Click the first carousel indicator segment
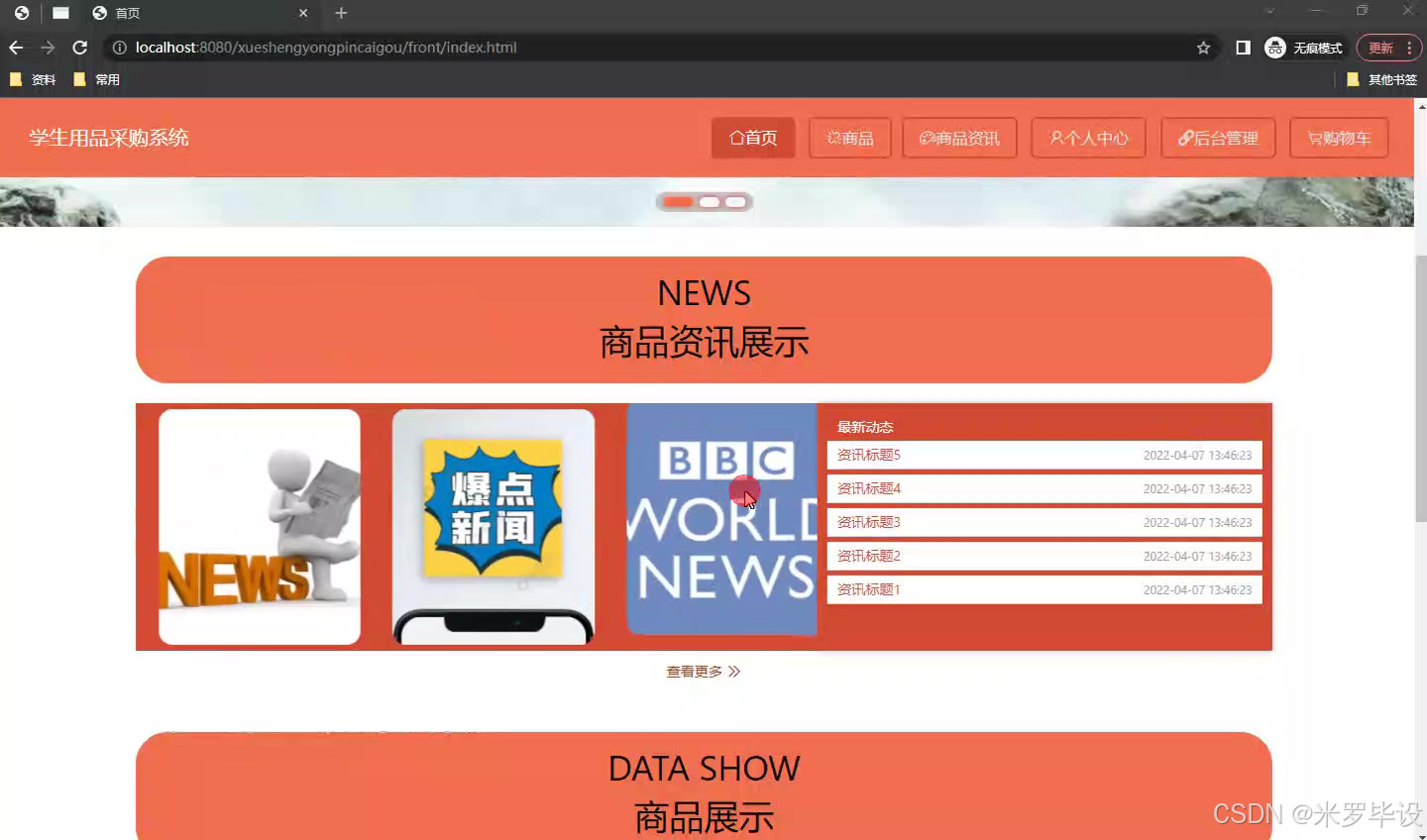This screenshot has width=1427, height=840. (678, 201)
